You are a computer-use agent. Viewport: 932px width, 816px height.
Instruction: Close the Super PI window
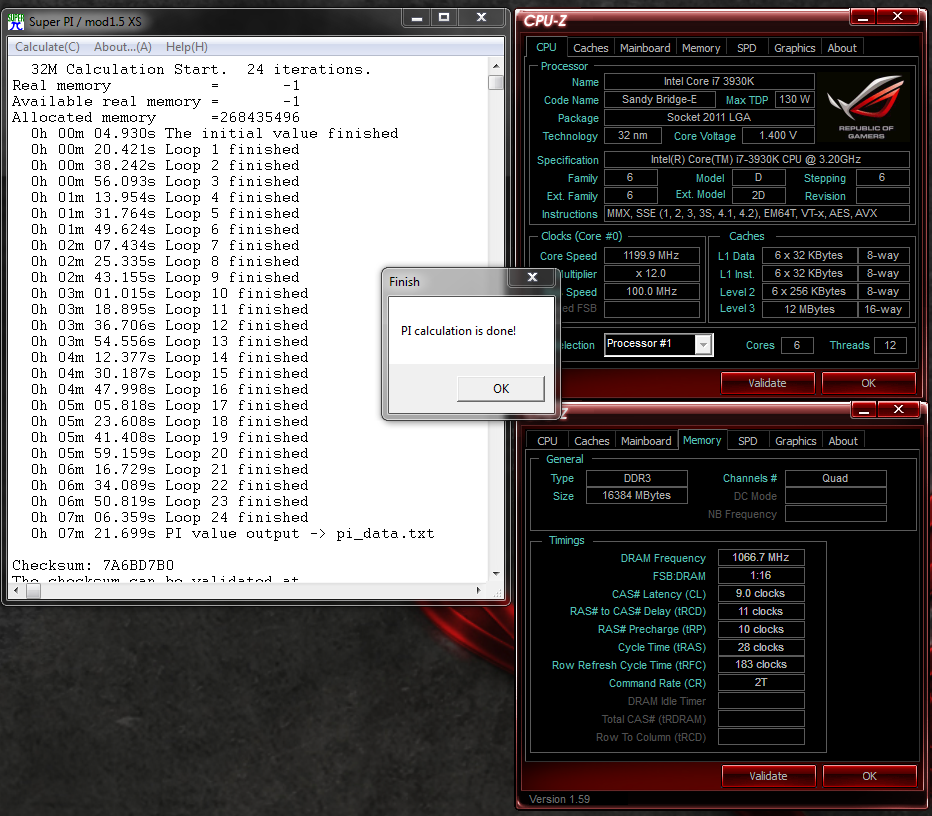(481, 18)
